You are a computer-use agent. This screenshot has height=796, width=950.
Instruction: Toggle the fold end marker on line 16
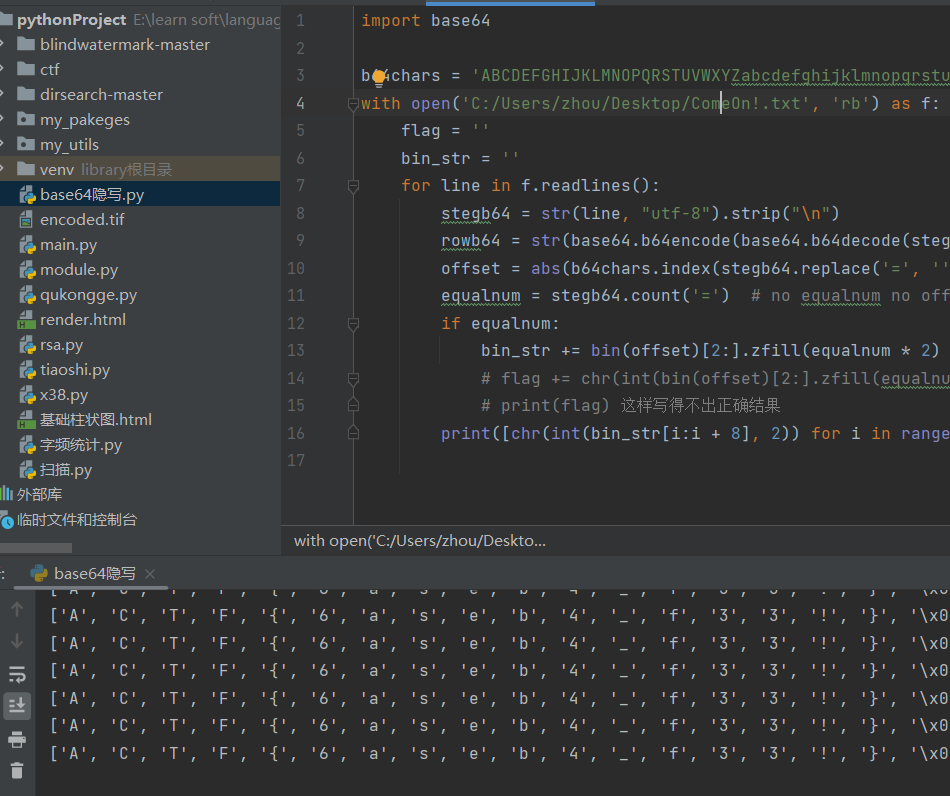click(354, 433)
